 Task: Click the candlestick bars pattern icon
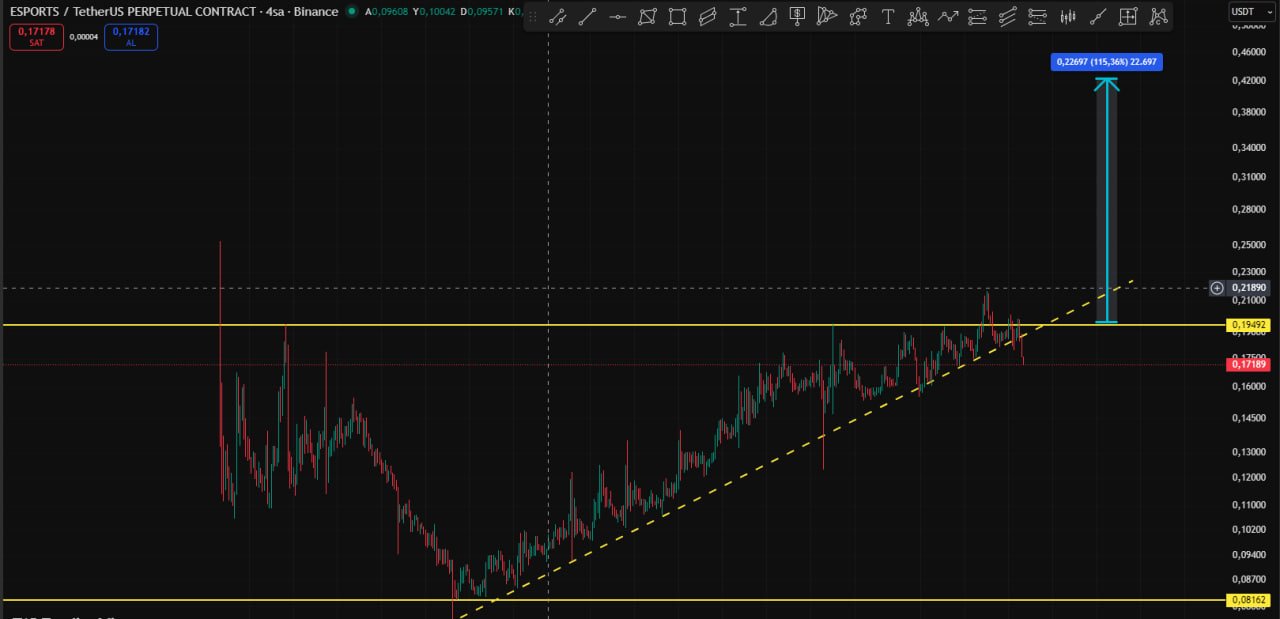tap(1068, 16)
